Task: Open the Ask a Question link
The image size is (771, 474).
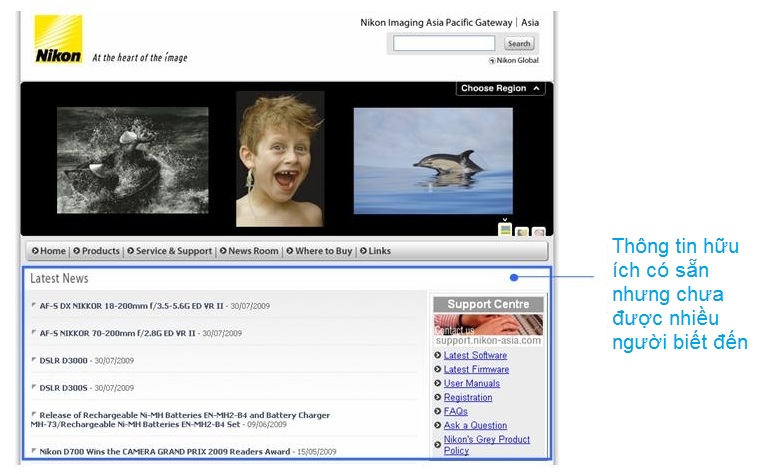Action: point(475,425)
